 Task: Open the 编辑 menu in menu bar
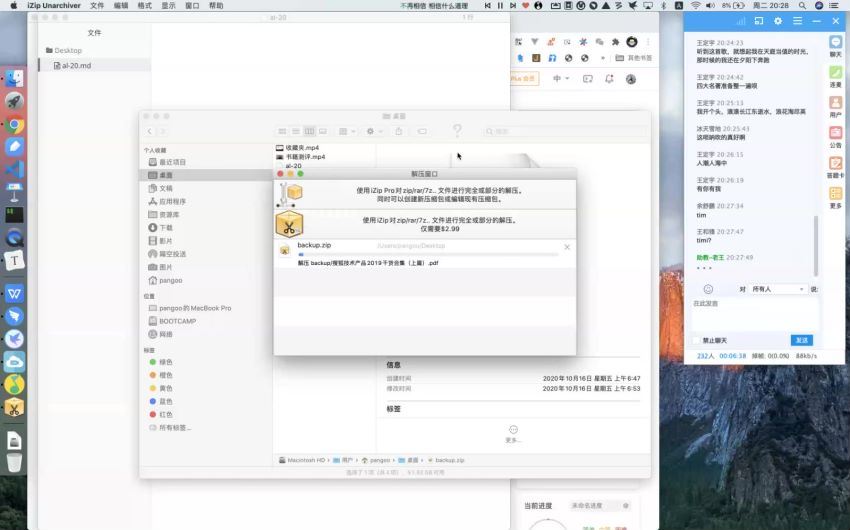121,5
